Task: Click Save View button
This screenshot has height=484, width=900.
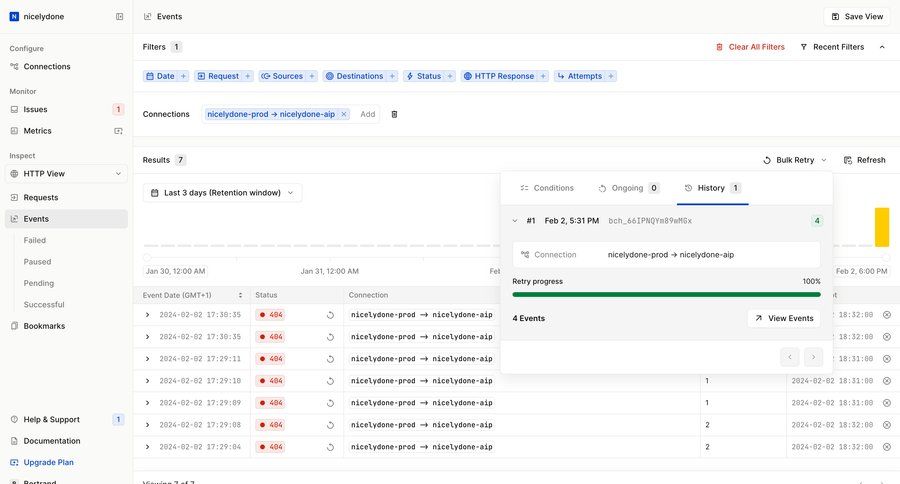Action: coord(857,17)
